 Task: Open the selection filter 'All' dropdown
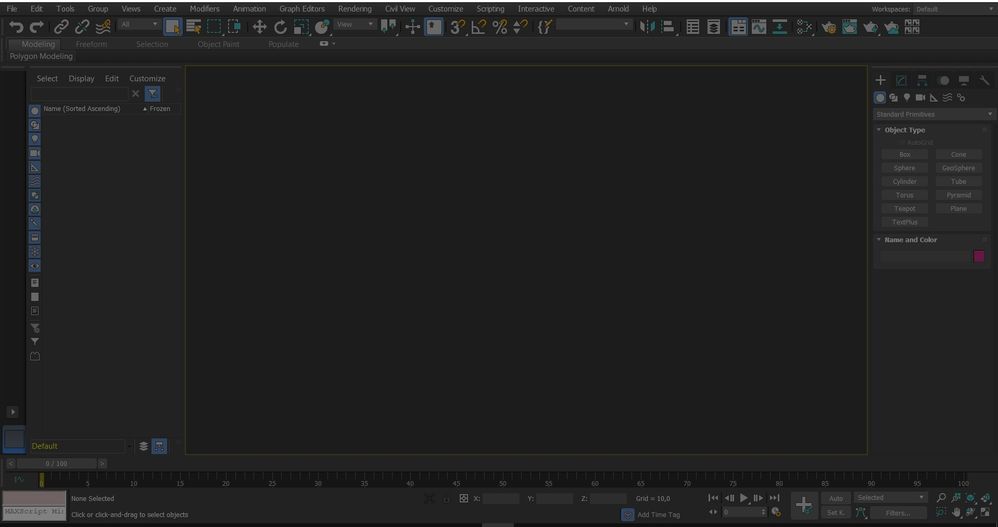139,24
